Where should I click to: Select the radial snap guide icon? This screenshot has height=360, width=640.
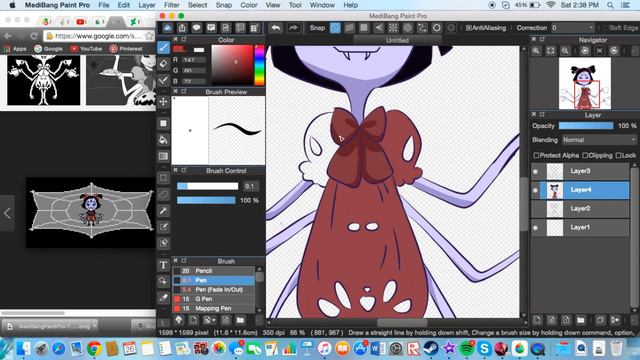[x=393, y=28]
